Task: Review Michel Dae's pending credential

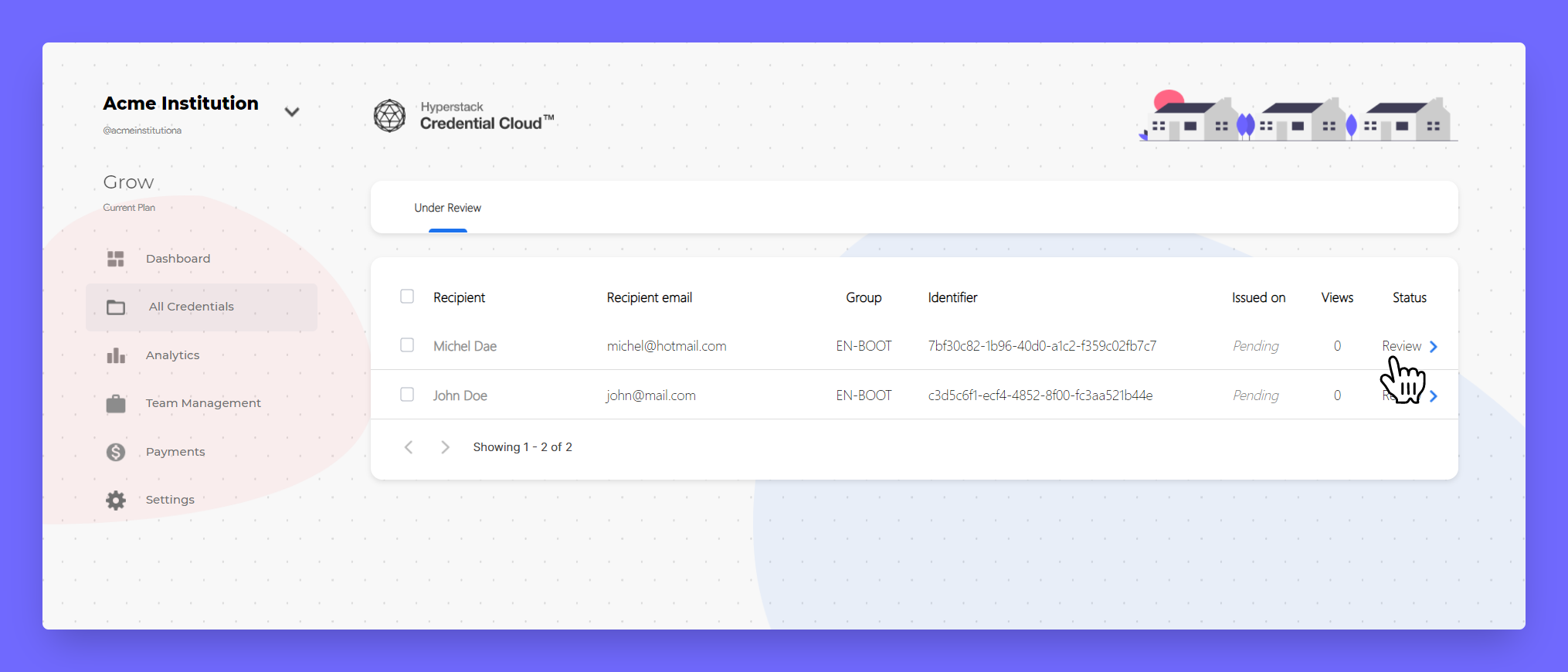Action: (x=1401, y=346)
